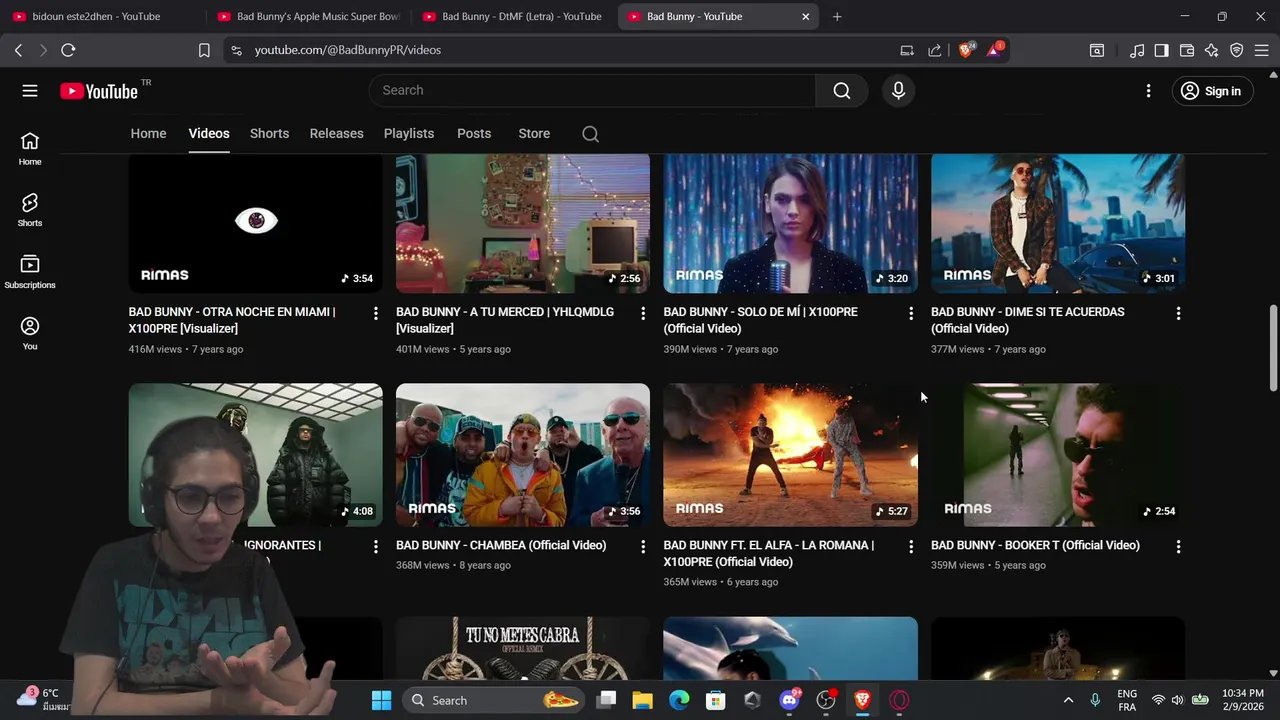Play the CHAMBEA video thumbnail

point(523,455)
